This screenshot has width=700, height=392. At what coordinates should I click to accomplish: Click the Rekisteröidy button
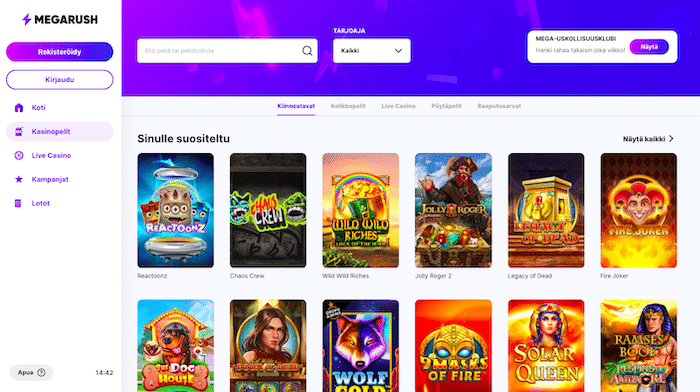(x=59, y=52)
